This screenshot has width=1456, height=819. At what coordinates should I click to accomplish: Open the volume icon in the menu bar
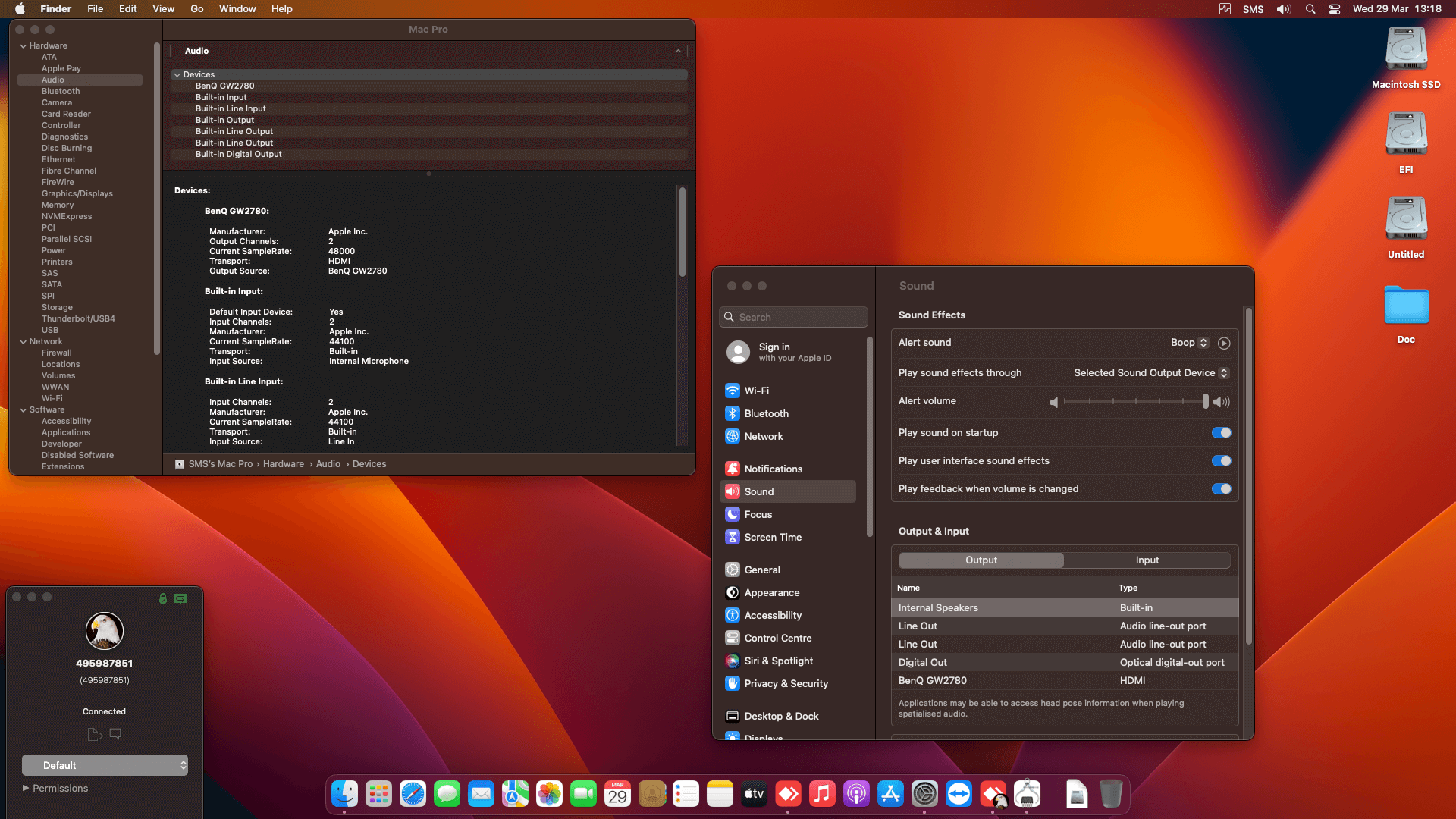pyautogui.click(x=1283, y=9)
